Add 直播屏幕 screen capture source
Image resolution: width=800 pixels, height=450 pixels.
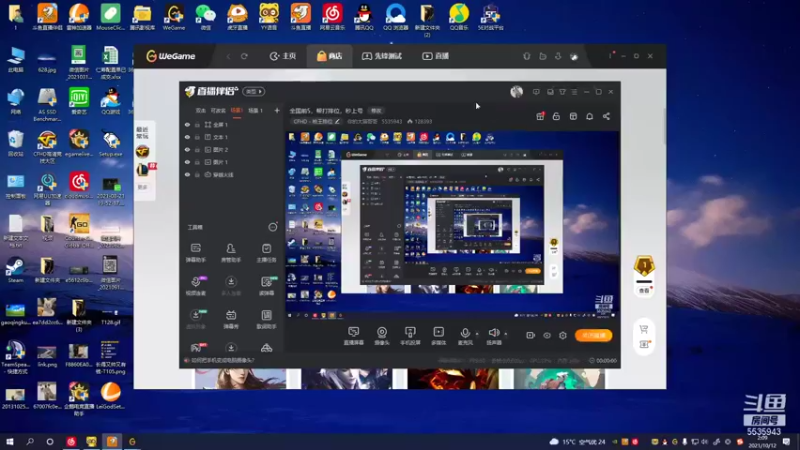tap(354, 336)
